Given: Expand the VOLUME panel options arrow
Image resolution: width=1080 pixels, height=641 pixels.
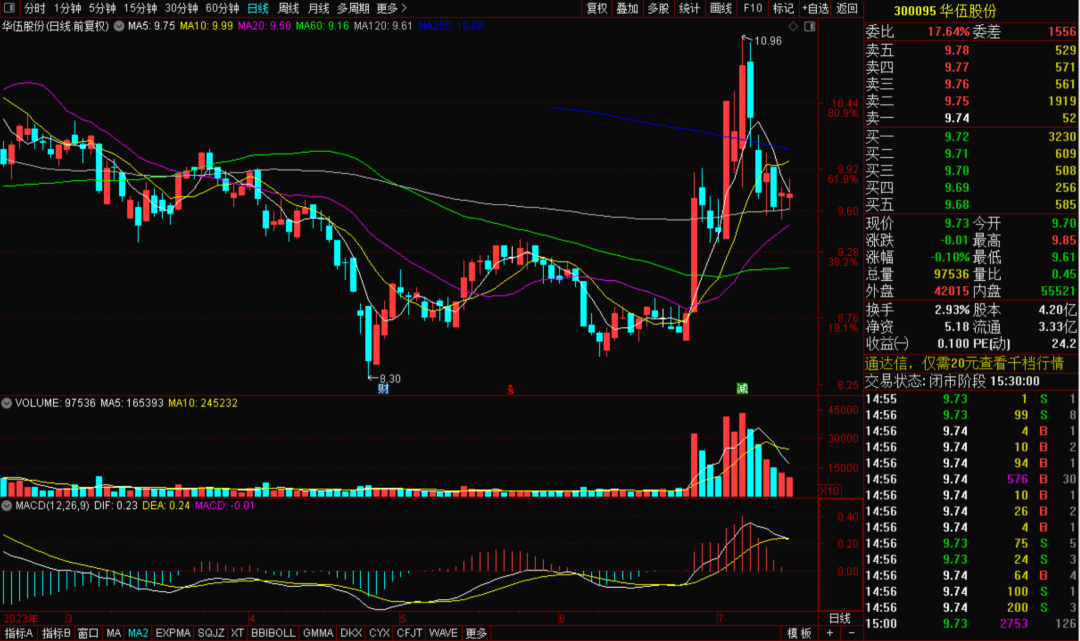Looking at the screenshot, I should pyautogui.click(x=7, y=403).
